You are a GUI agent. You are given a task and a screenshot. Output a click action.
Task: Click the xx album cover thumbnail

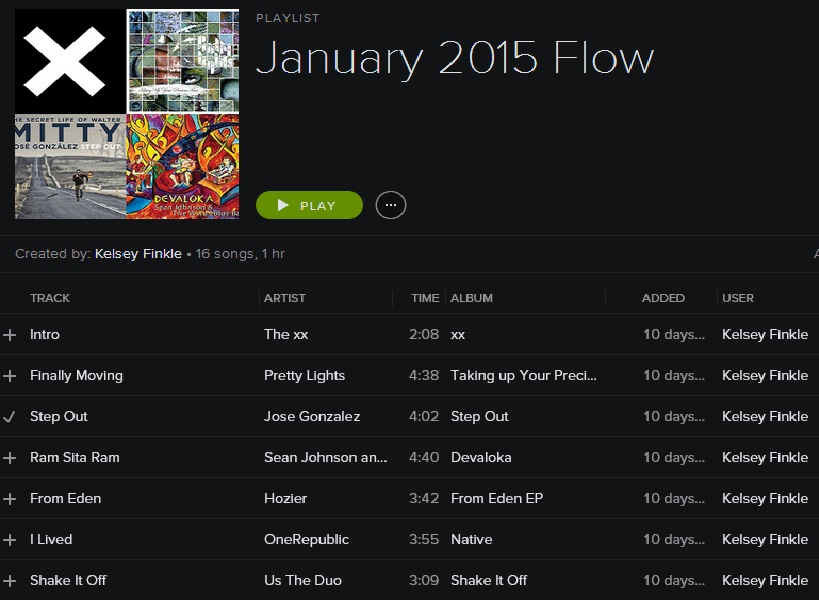(70, 61)
